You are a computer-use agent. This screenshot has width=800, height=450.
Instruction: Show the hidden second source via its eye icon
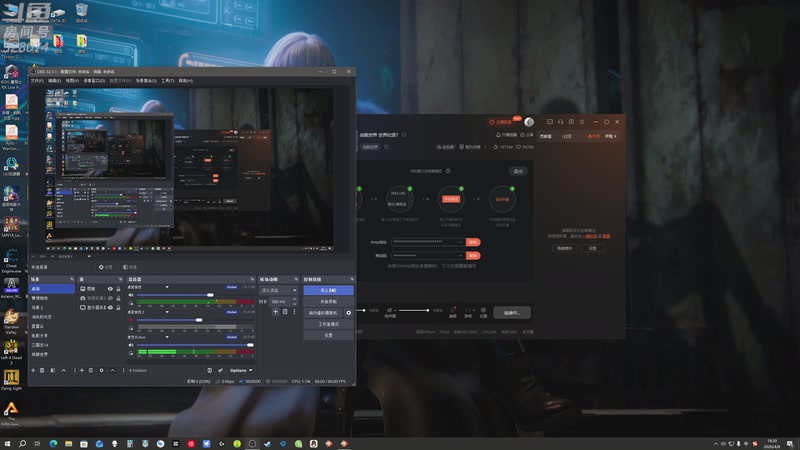(110, 298)
